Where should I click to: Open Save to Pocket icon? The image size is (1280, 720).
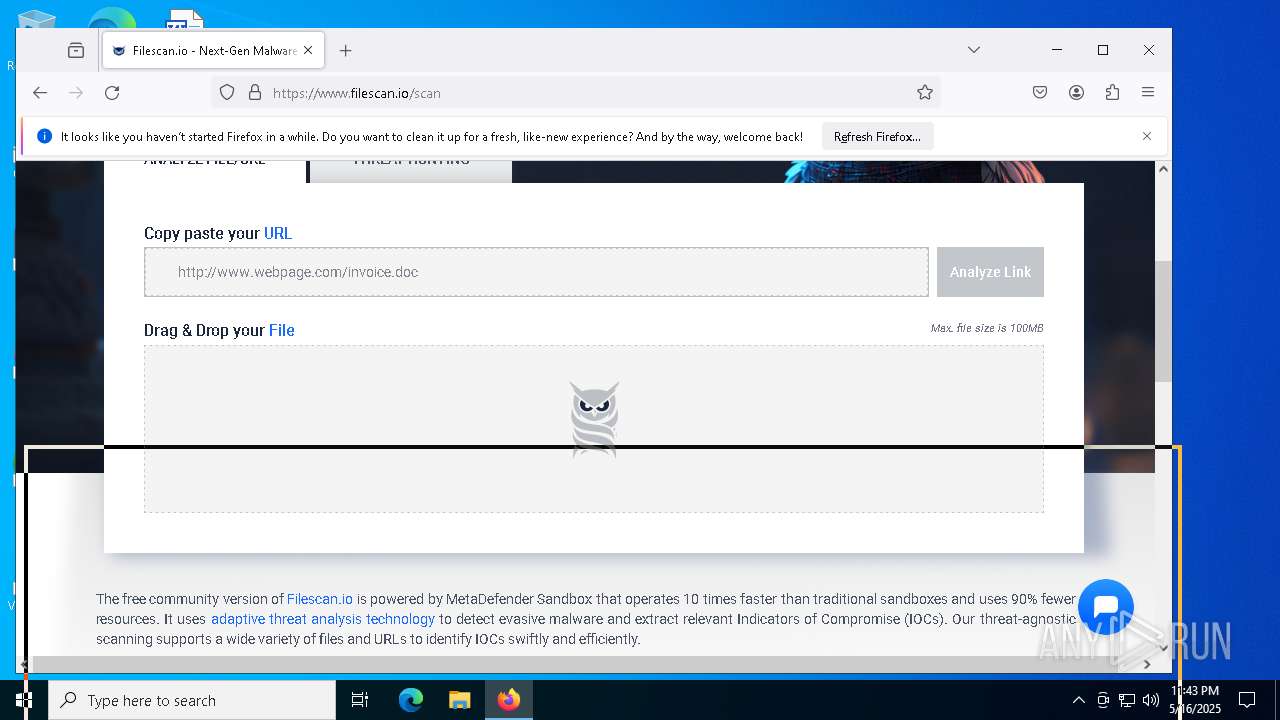click(x=1040, y=92)
